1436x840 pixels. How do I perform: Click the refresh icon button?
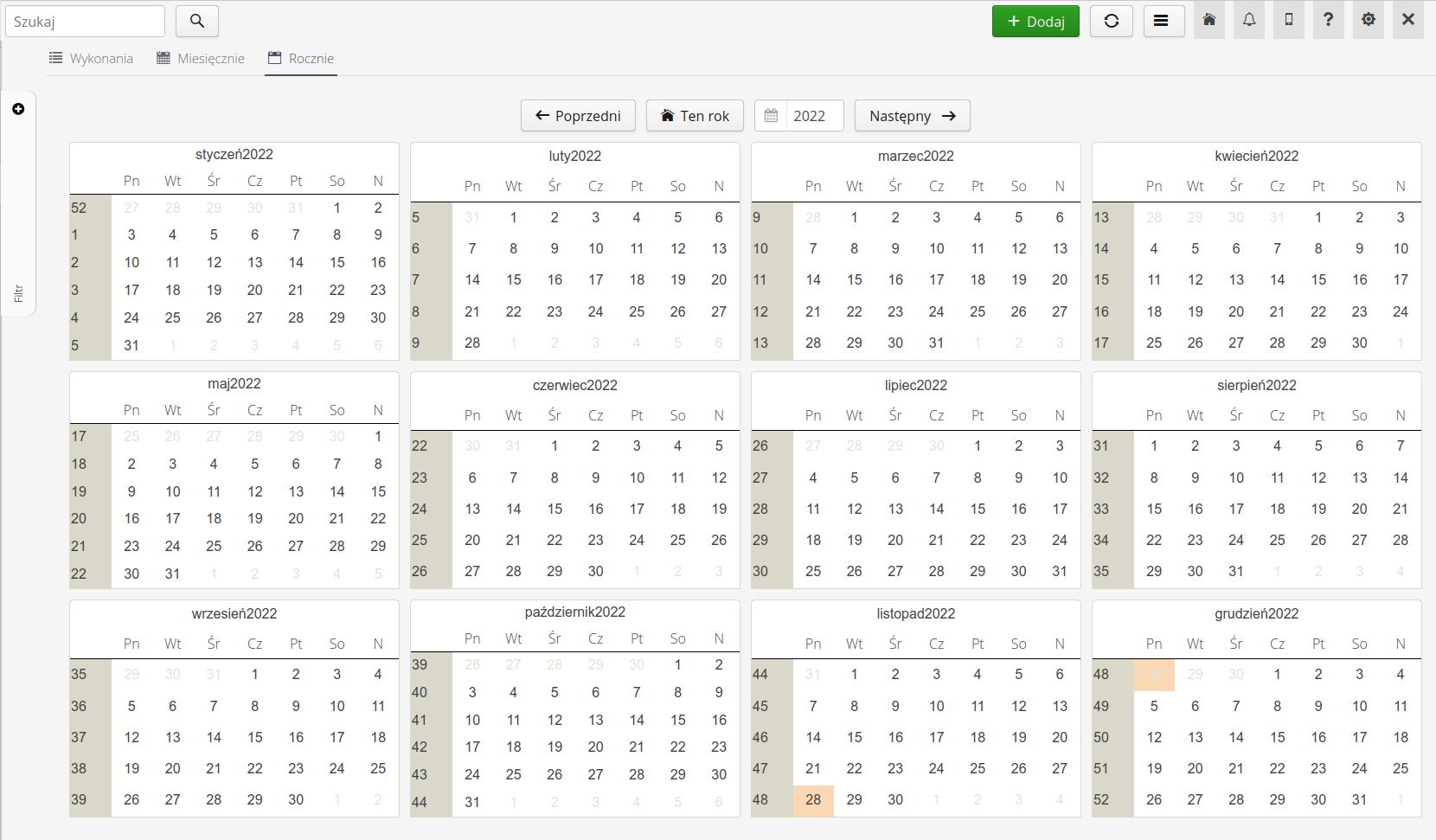[x=1112, y=21]
